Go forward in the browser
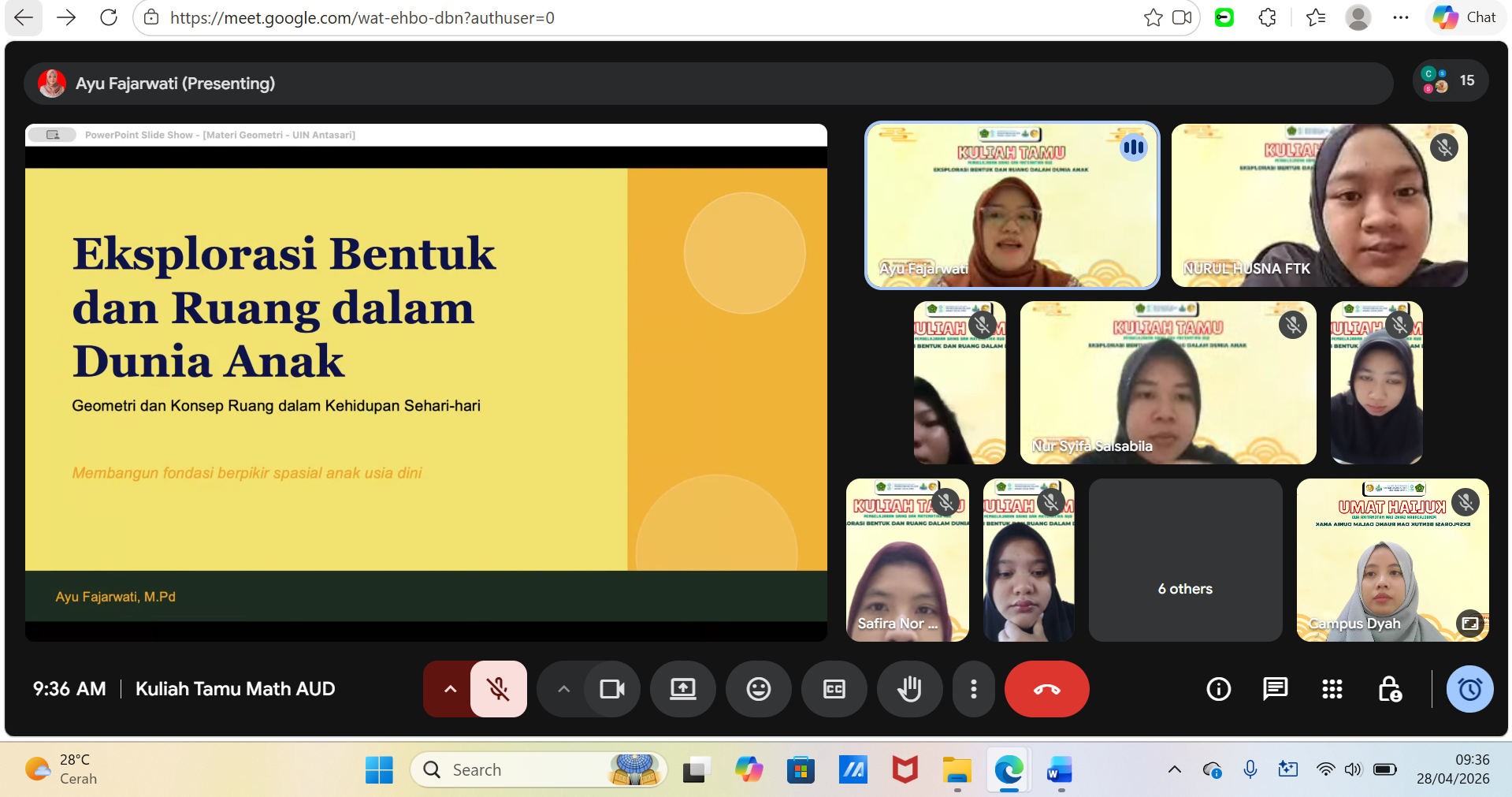 [66, 17]
